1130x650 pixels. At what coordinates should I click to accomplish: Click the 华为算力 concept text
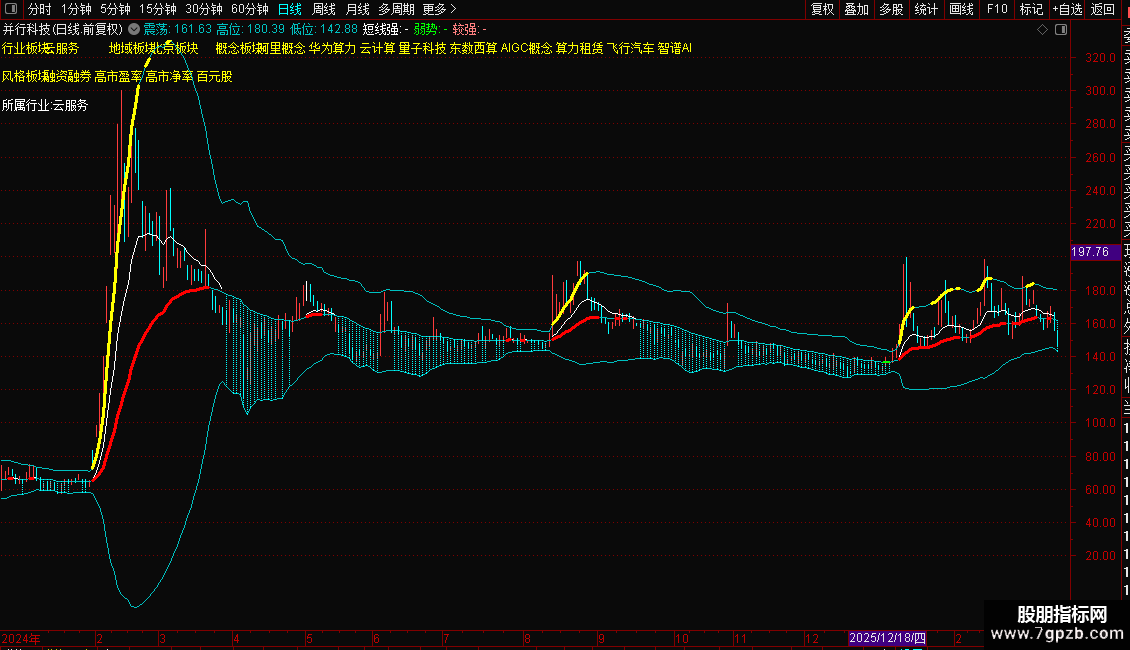[x=332, y=48]
